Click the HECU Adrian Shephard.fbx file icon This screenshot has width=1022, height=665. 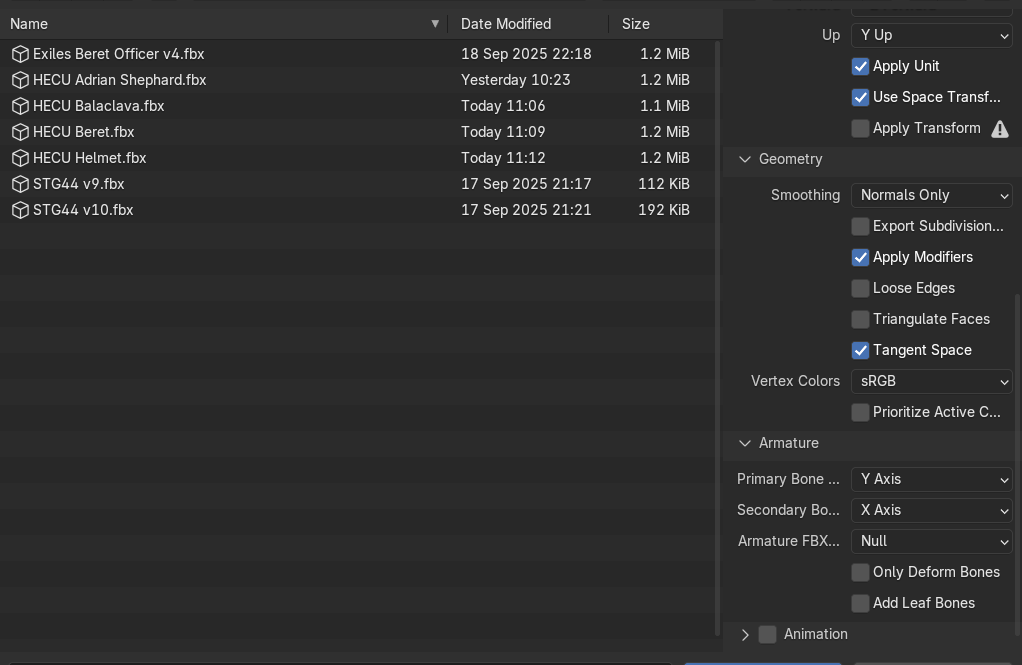(20, 80)
